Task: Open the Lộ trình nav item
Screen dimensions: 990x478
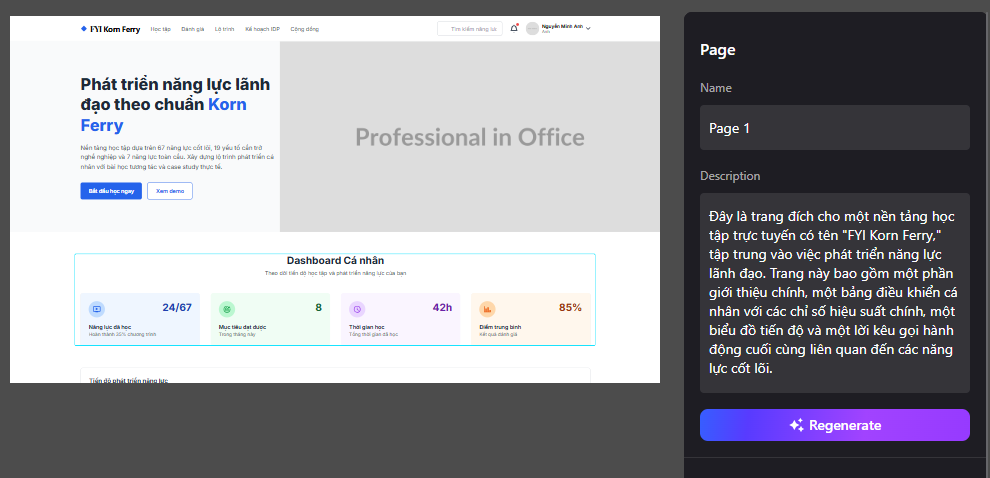Action: (x=224, y=29)
